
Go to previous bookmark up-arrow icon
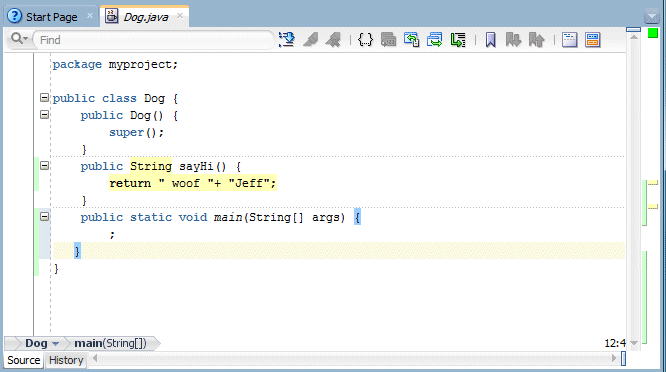(x=536, y=40)
